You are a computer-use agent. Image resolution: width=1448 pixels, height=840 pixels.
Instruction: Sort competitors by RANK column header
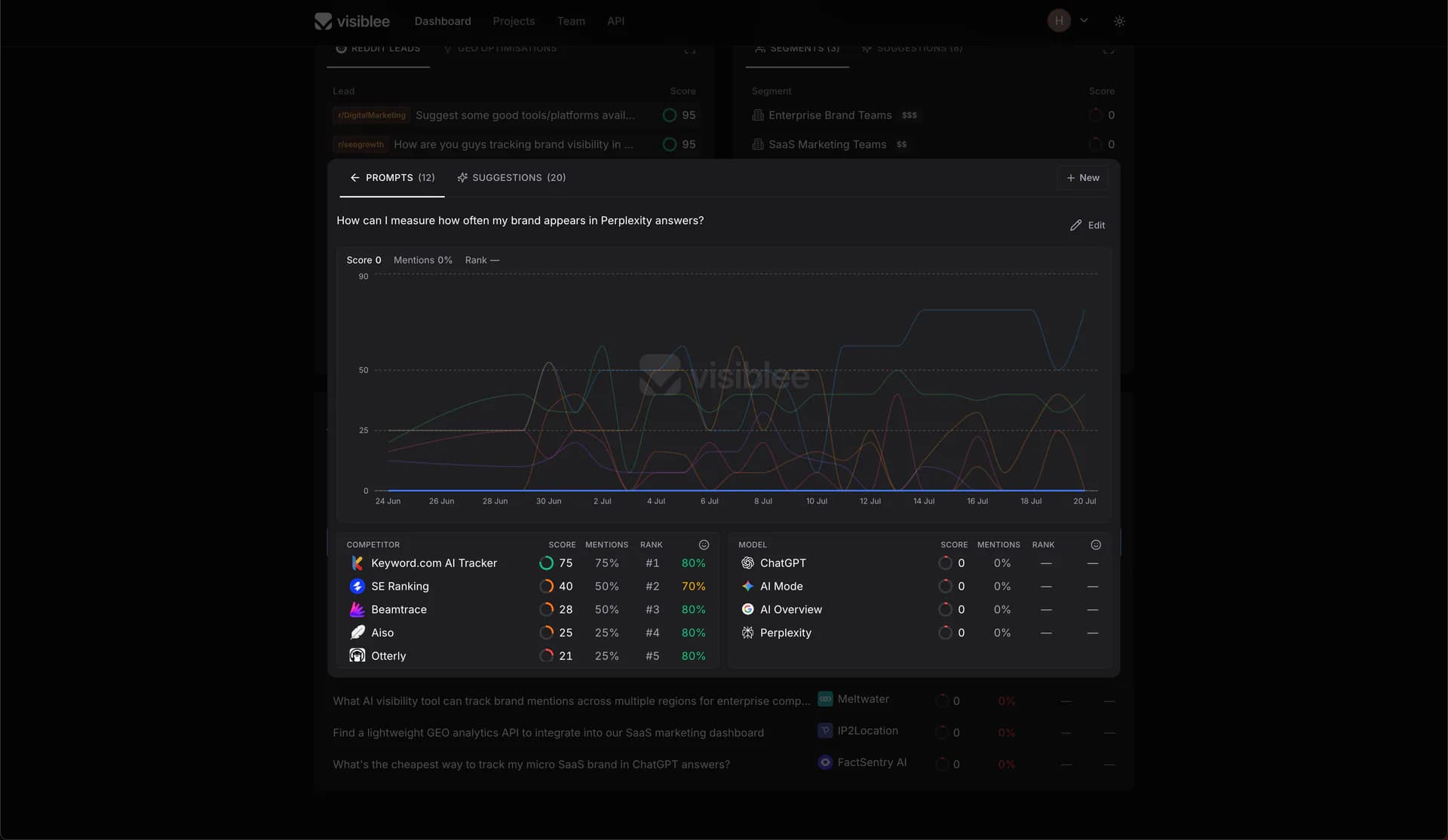pyautogui.click(x=651, y=545)
